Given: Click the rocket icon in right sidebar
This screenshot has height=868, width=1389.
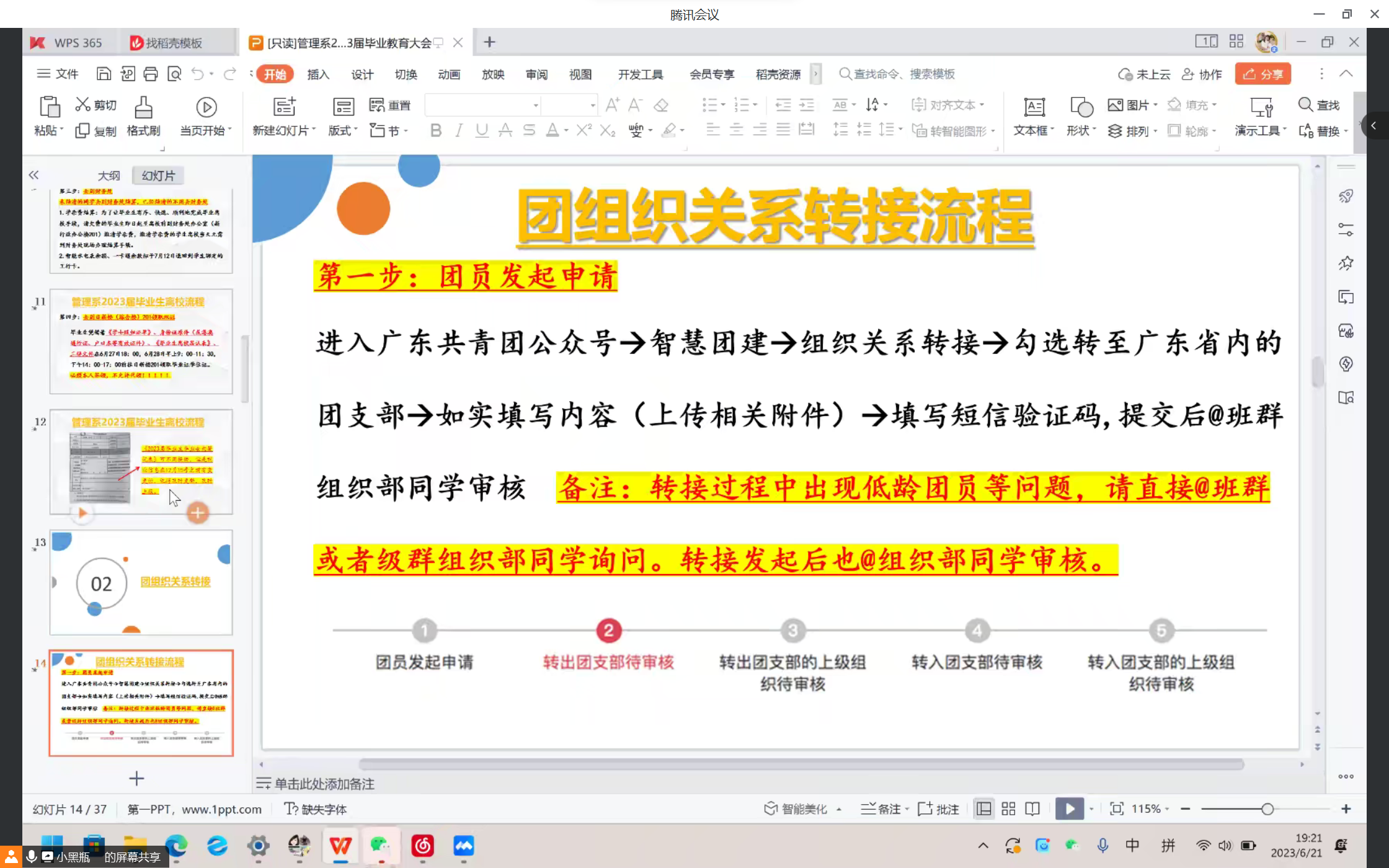Looking at the screenshot, I should point(1346,197).
